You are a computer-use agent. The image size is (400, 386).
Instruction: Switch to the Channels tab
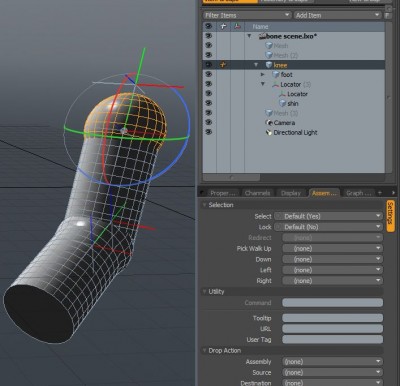click(257, 193)
